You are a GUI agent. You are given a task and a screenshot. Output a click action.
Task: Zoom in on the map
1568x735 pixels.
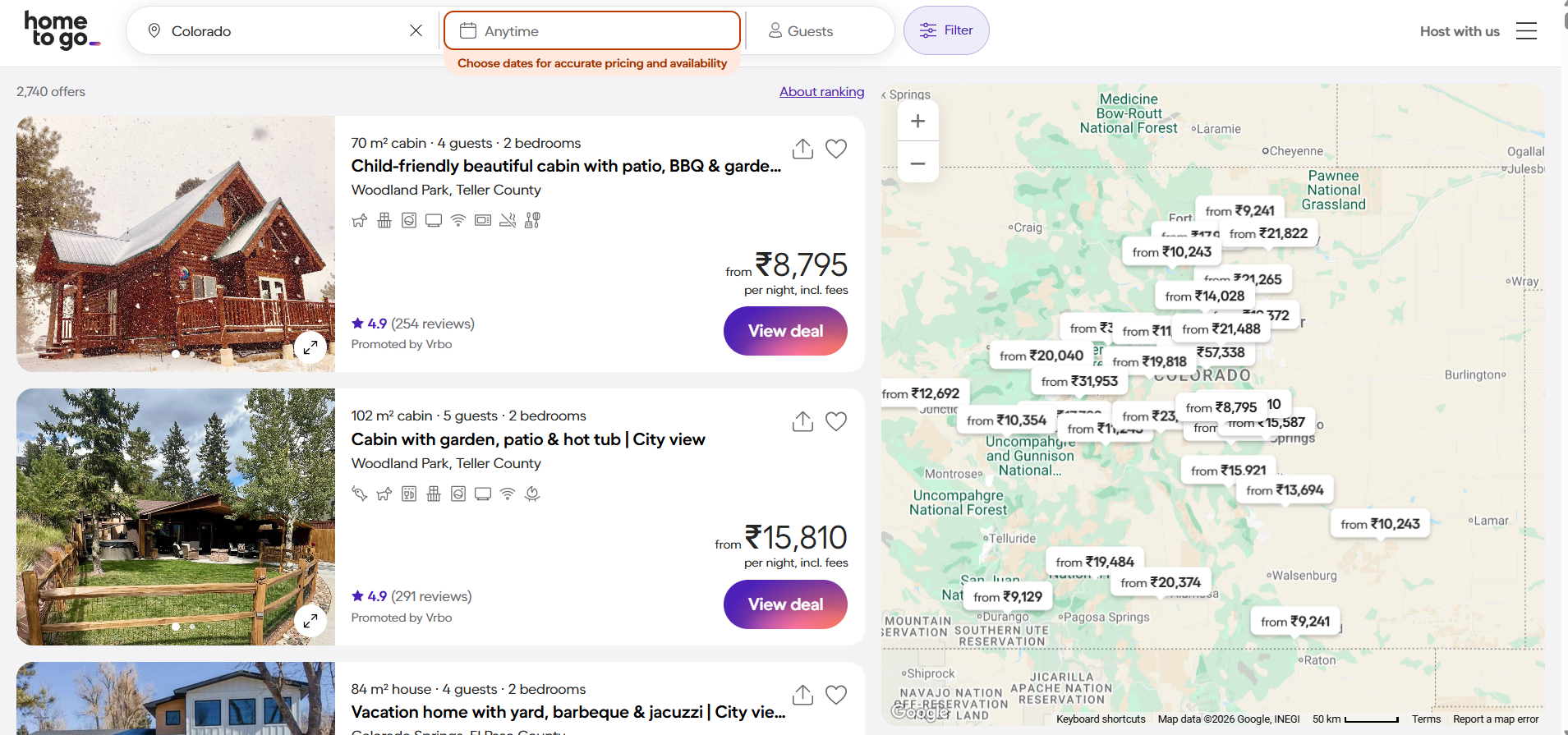coord(917,121)
